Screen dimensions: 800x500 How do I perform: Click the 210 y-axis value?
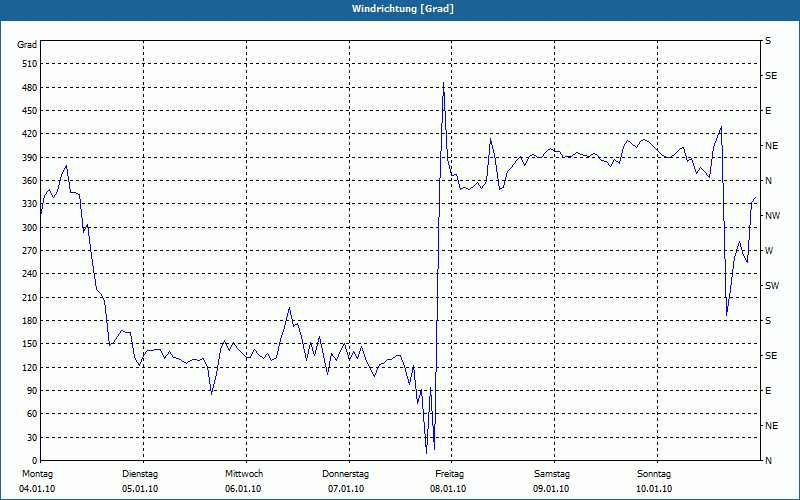coord(30,297)
